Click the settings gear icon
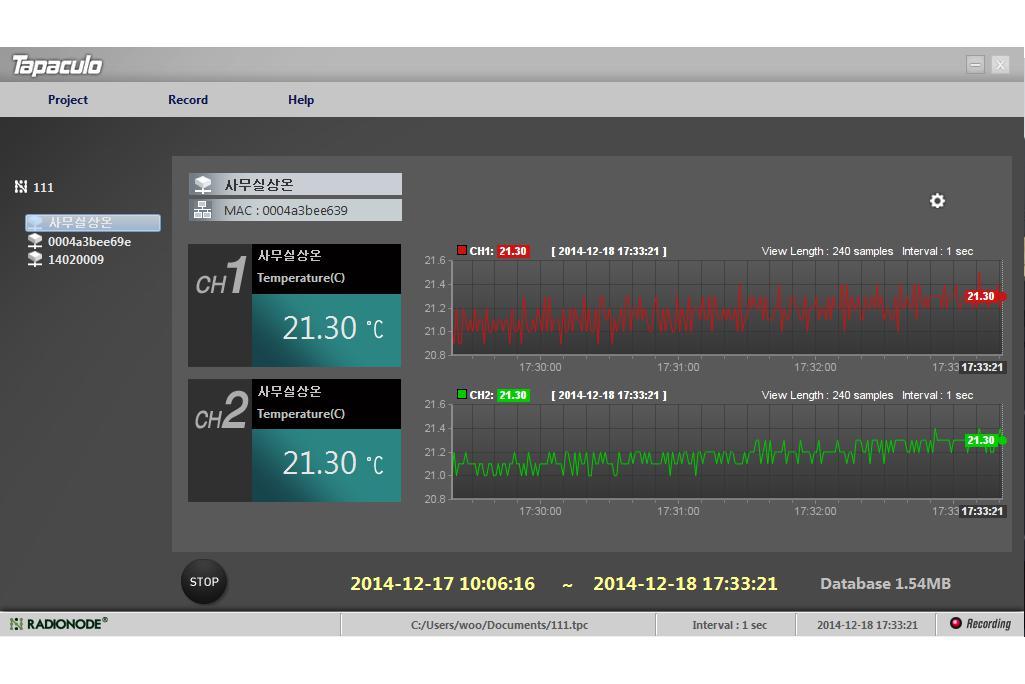Screen dimensions: 1025x684 937,201
